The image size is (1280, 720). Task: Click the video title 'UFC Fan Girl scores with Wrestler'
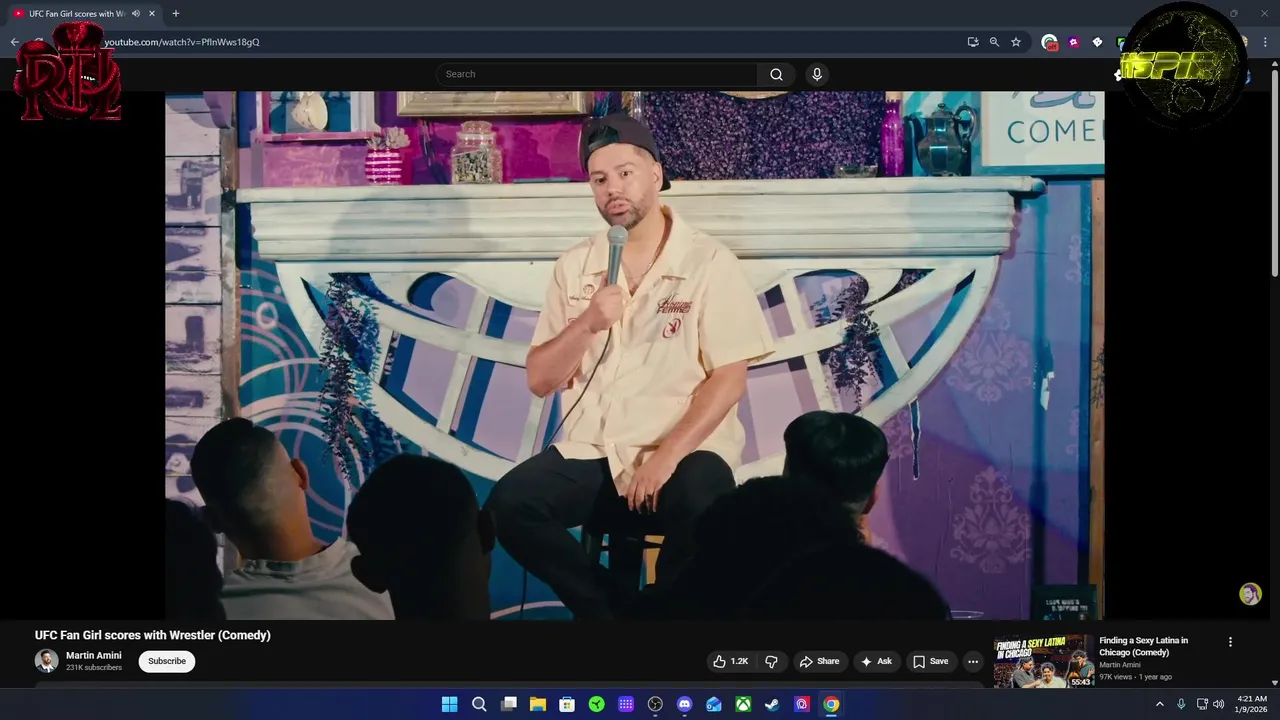pyautogui.click(x=153, y=635)
